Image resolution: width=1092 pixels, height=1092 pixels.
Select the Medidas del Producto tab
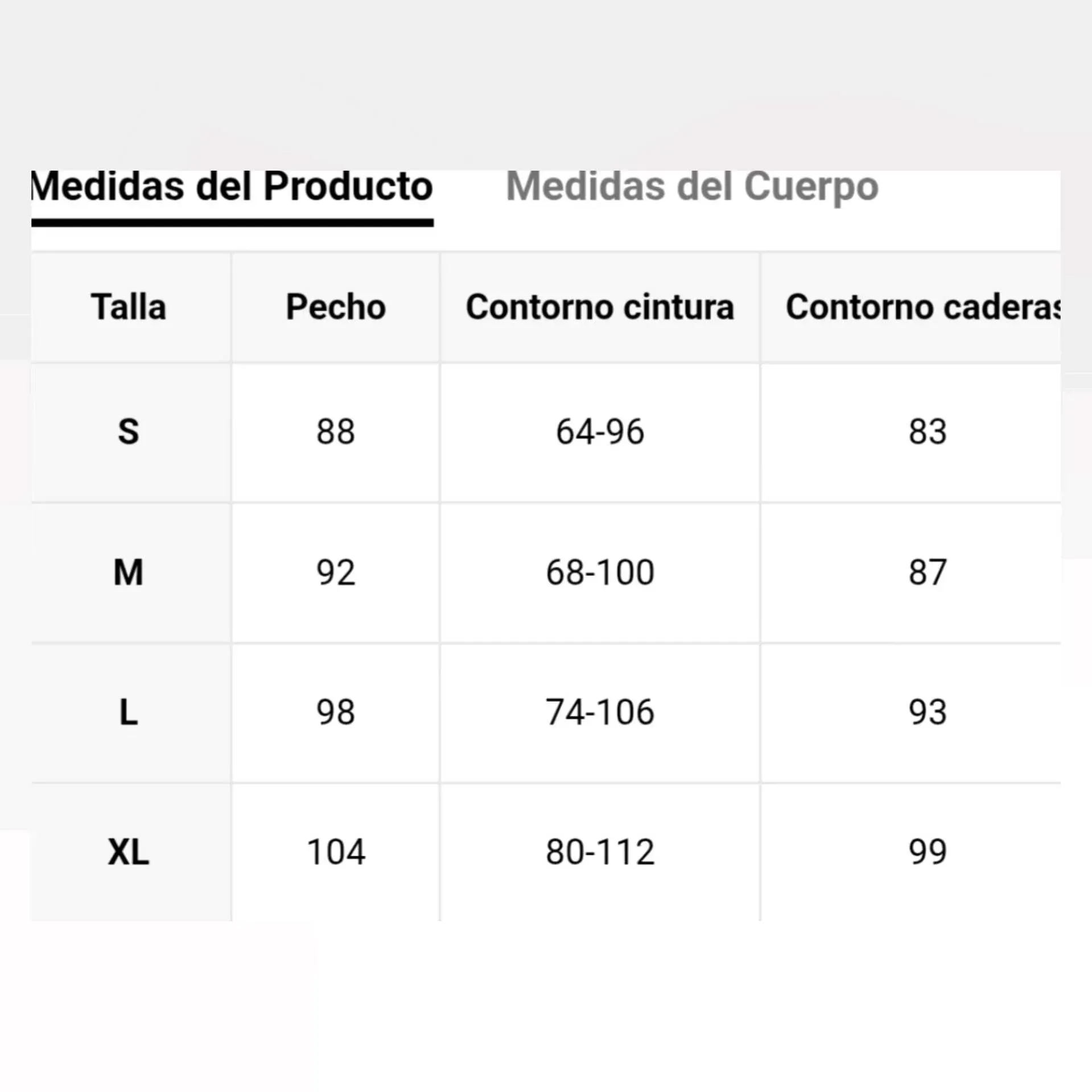232,187
